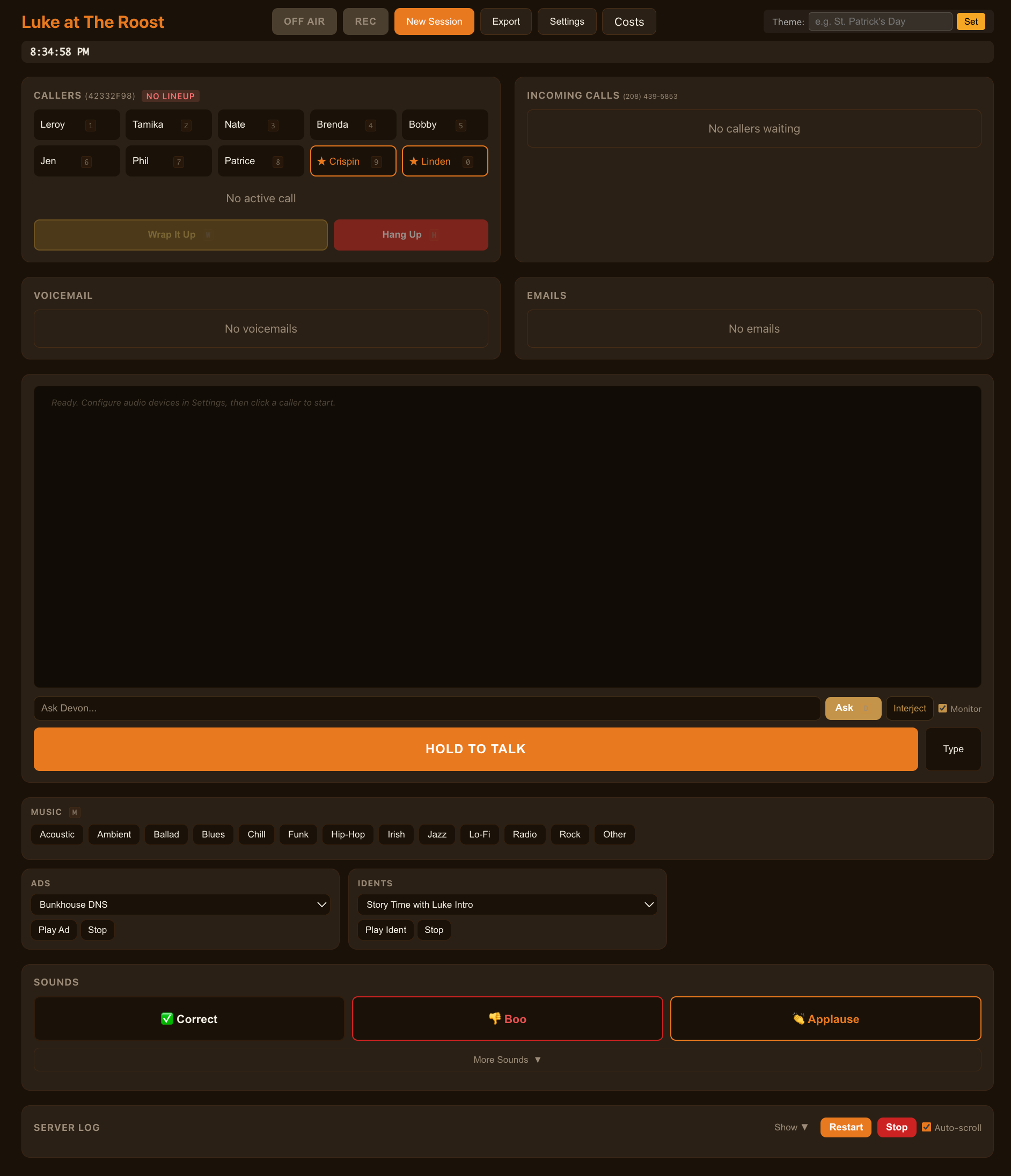Open Settings
The height and width of the screenshot is (1176, 1011).
(x=567, y=21)
